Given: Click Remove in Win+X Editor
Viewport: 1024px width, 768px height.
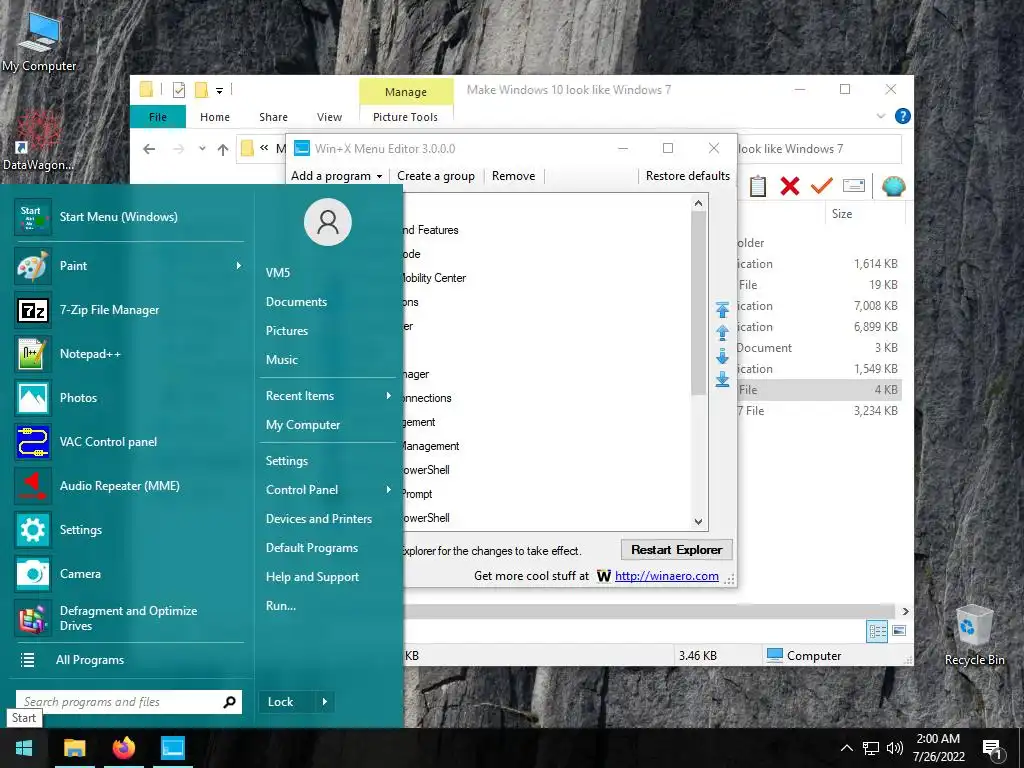Looking at the screenshot, I should pyautogui.click(x=513, y=176).
